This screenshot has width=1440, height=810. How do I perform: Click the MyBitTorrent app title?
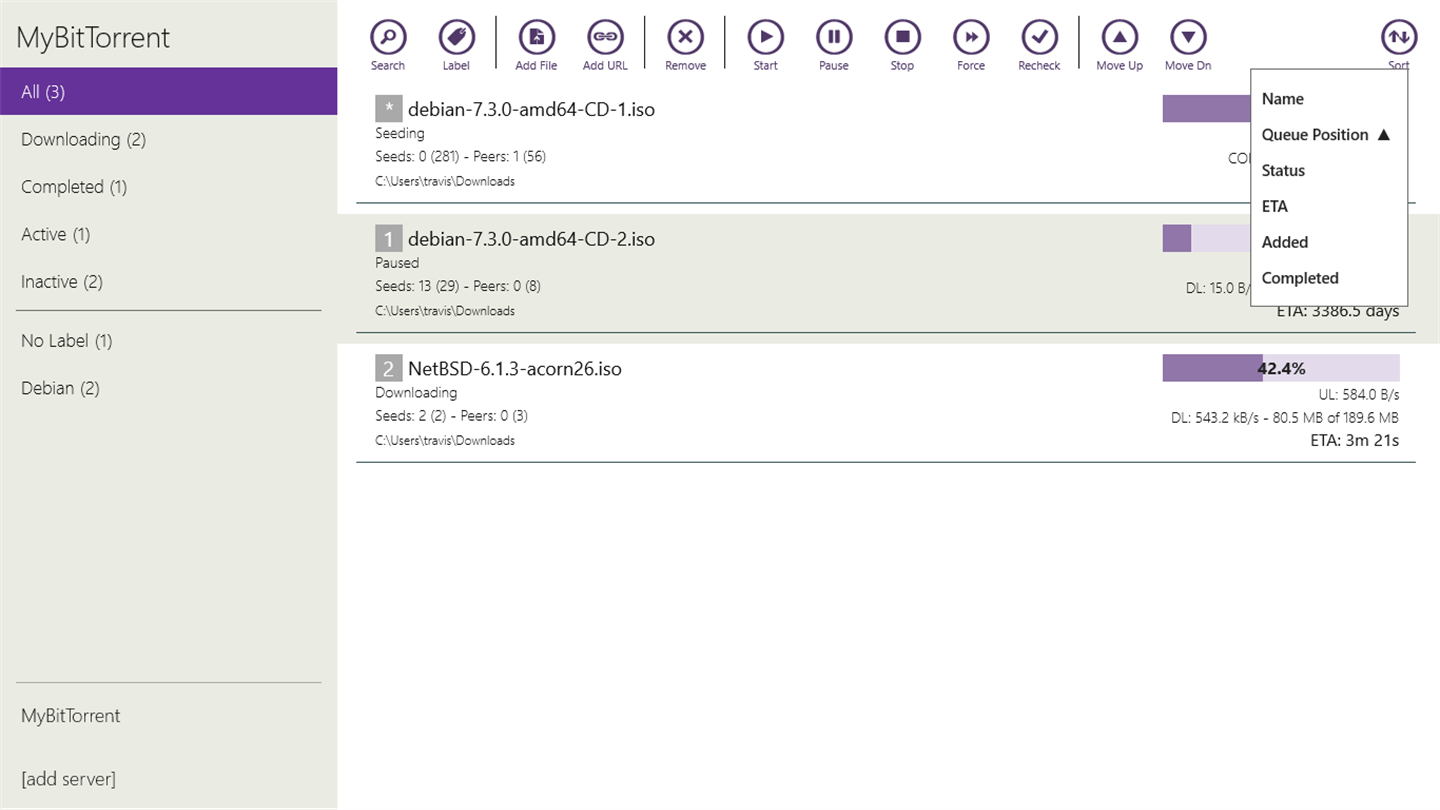pyautogui.click(x=93, y=38)
